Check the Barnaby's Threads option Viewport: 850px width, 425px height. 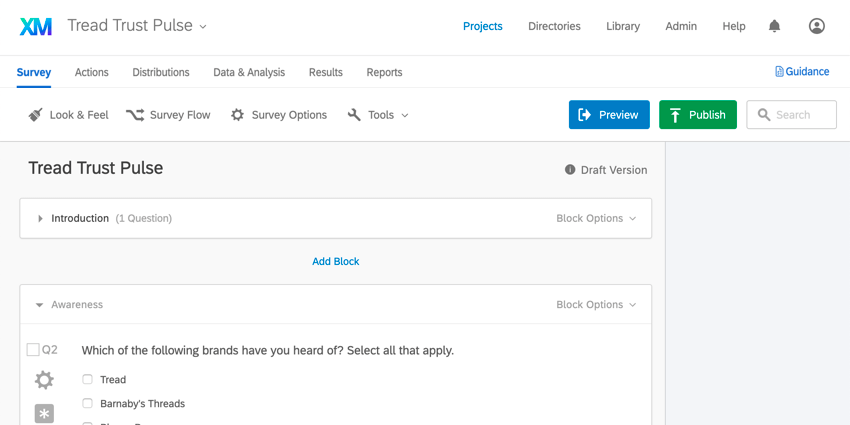[x=87, y=403]
